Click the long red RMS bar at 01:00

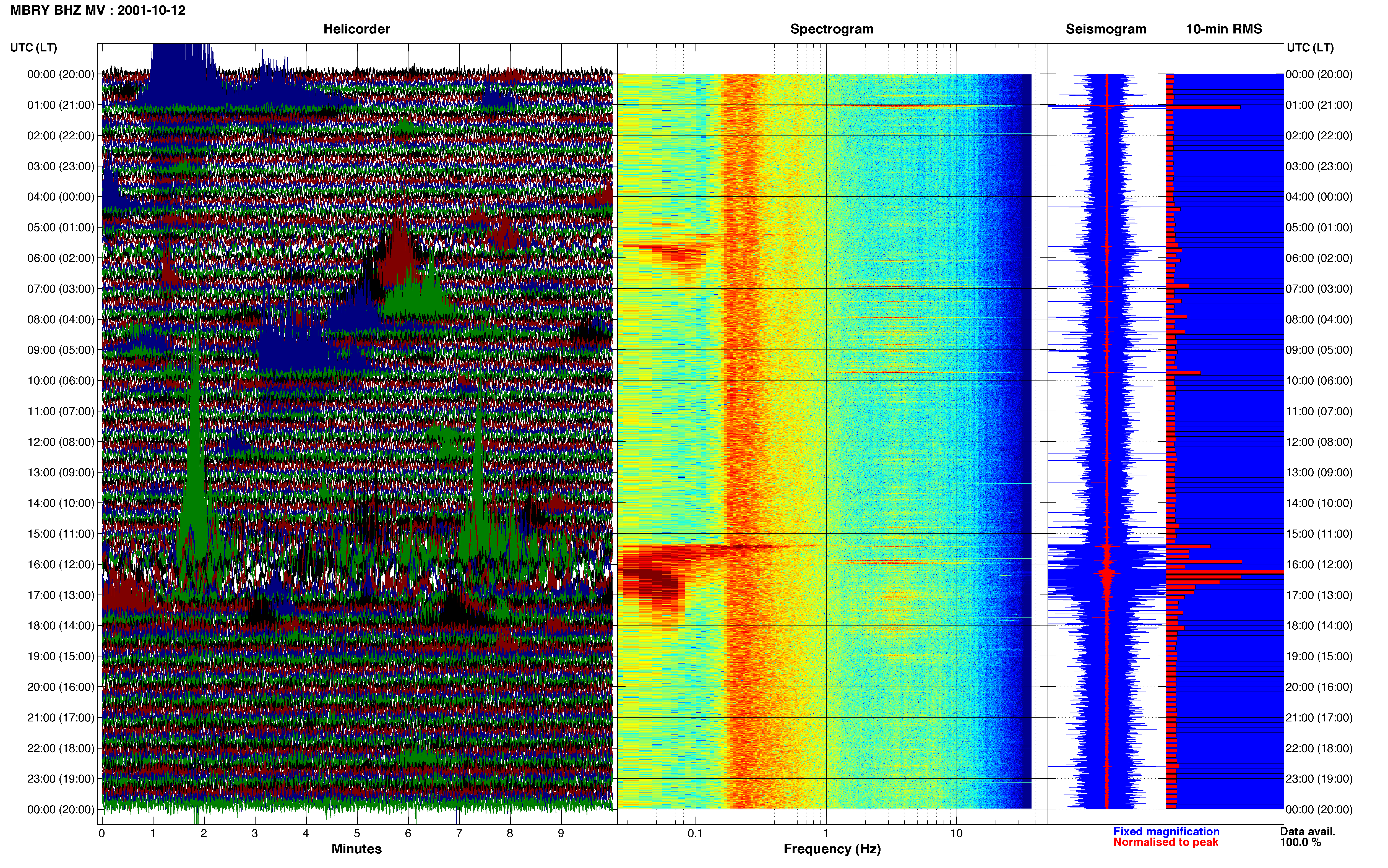pyautogui.click(x=1203, y=107)
